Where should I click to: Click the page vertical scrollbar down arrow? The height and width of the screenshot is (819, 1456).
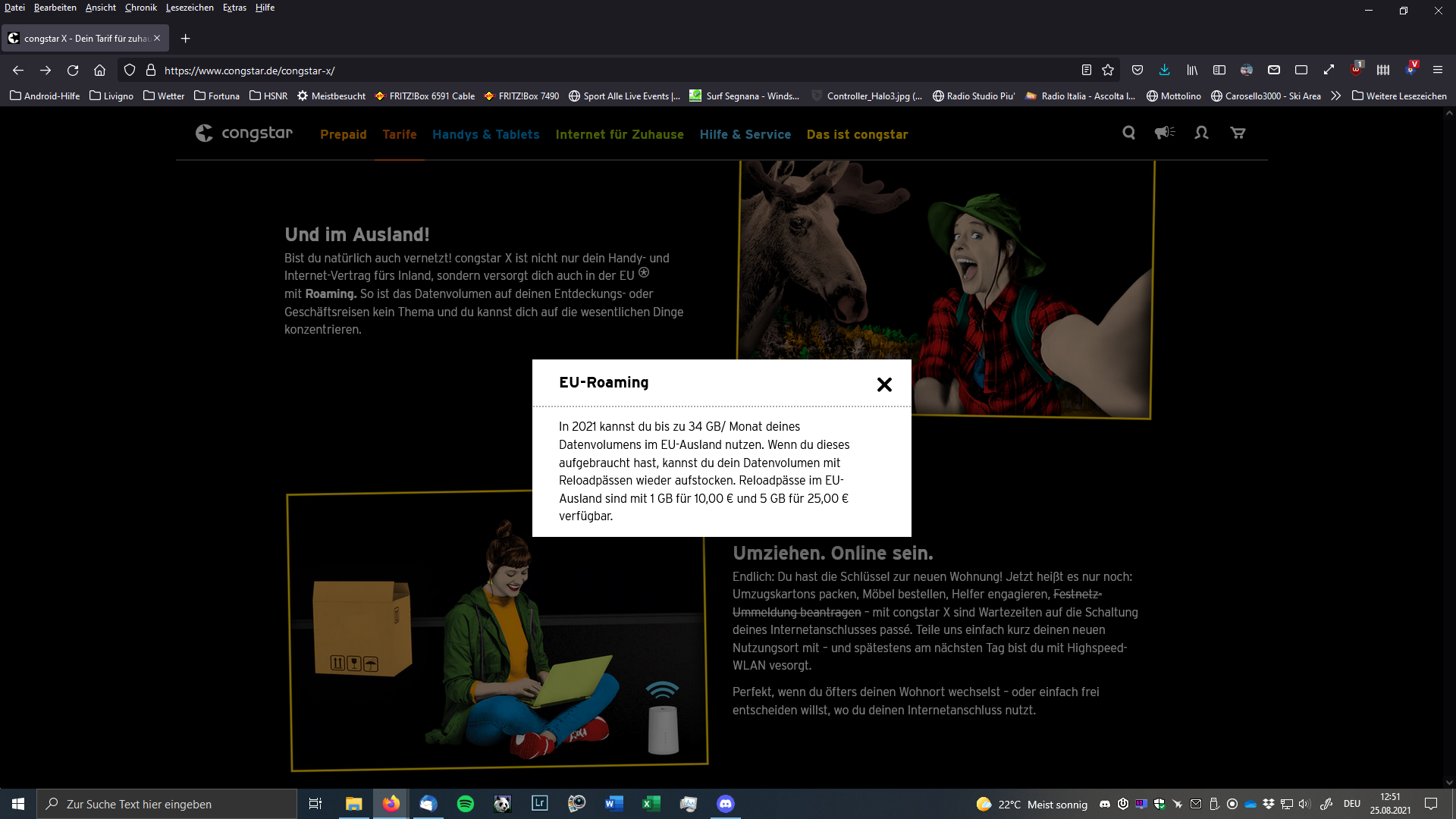click(1449, 783)
